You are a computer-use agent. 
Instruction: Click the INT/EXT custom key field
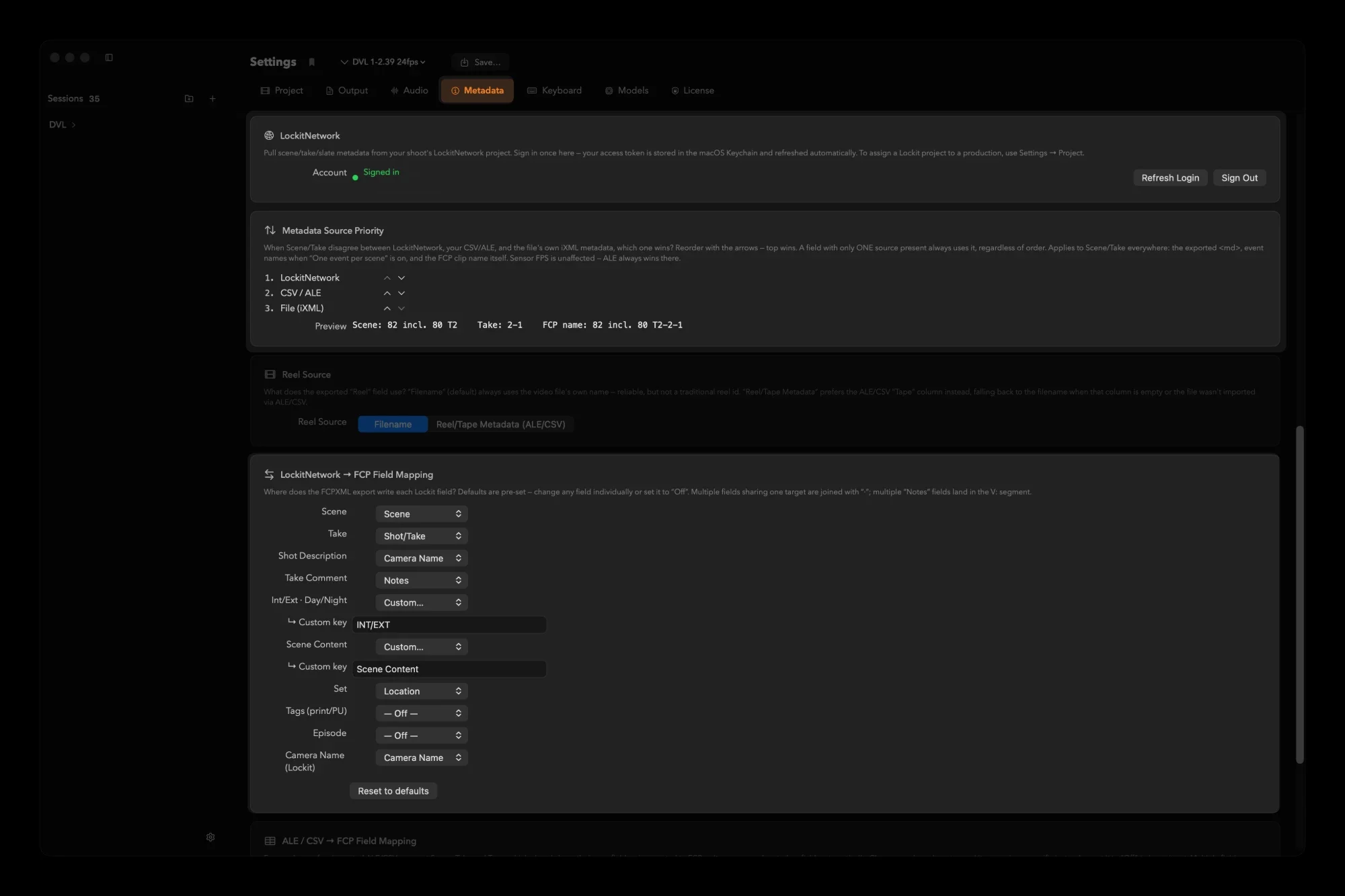pos(449,624)
